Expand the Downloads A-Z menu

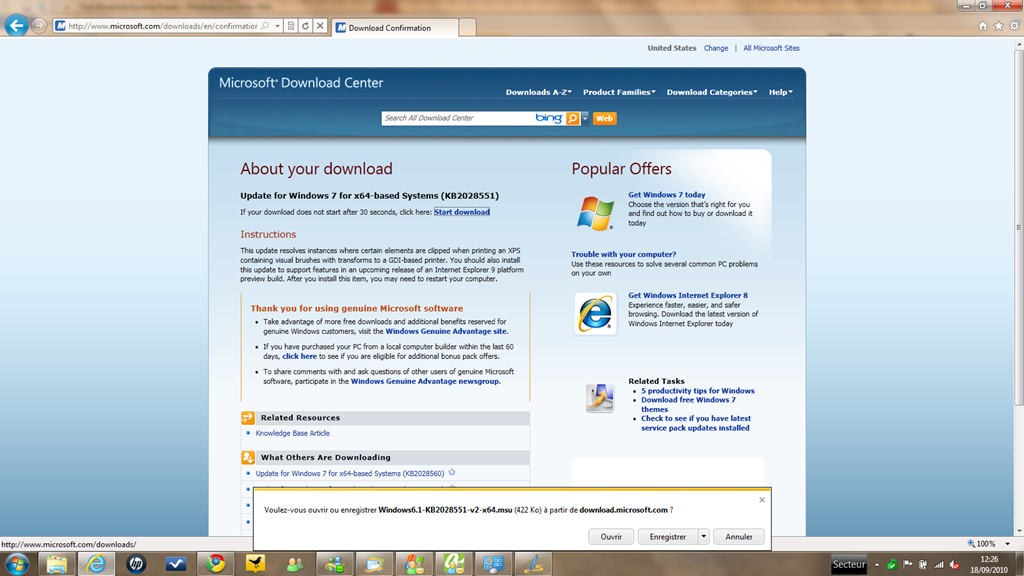(539, 92)
